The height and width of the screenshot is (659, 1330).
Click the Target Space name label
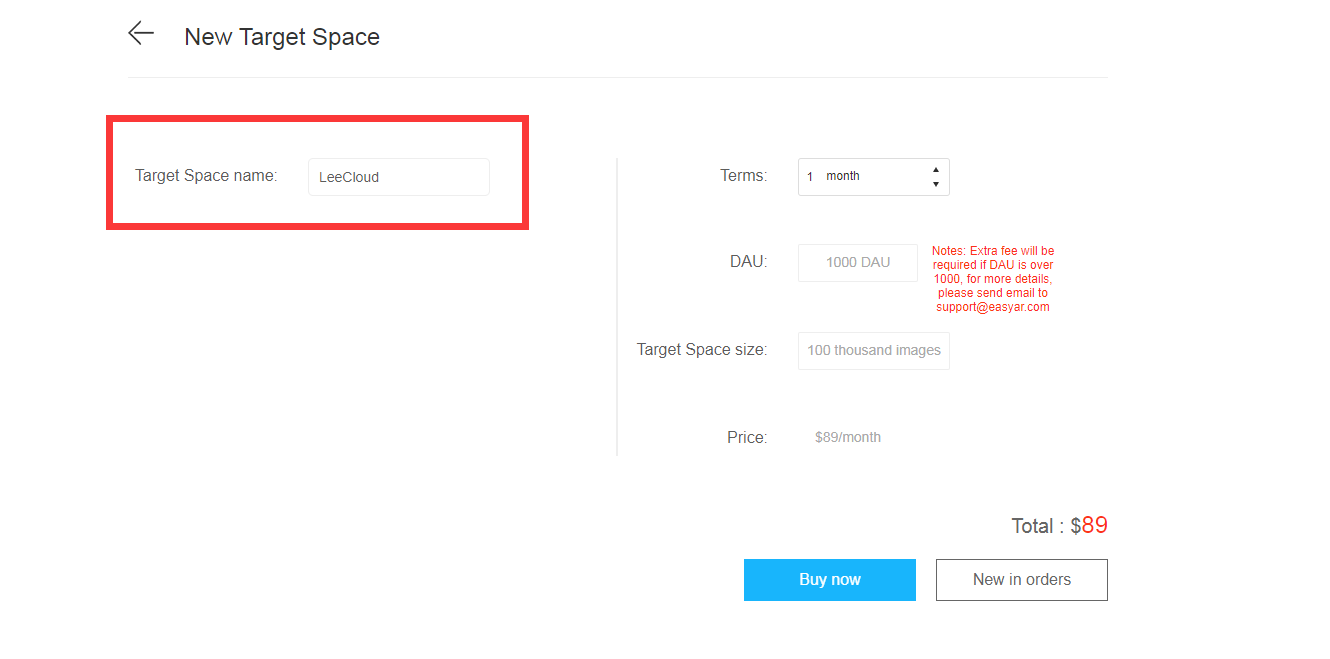[206, 175]
